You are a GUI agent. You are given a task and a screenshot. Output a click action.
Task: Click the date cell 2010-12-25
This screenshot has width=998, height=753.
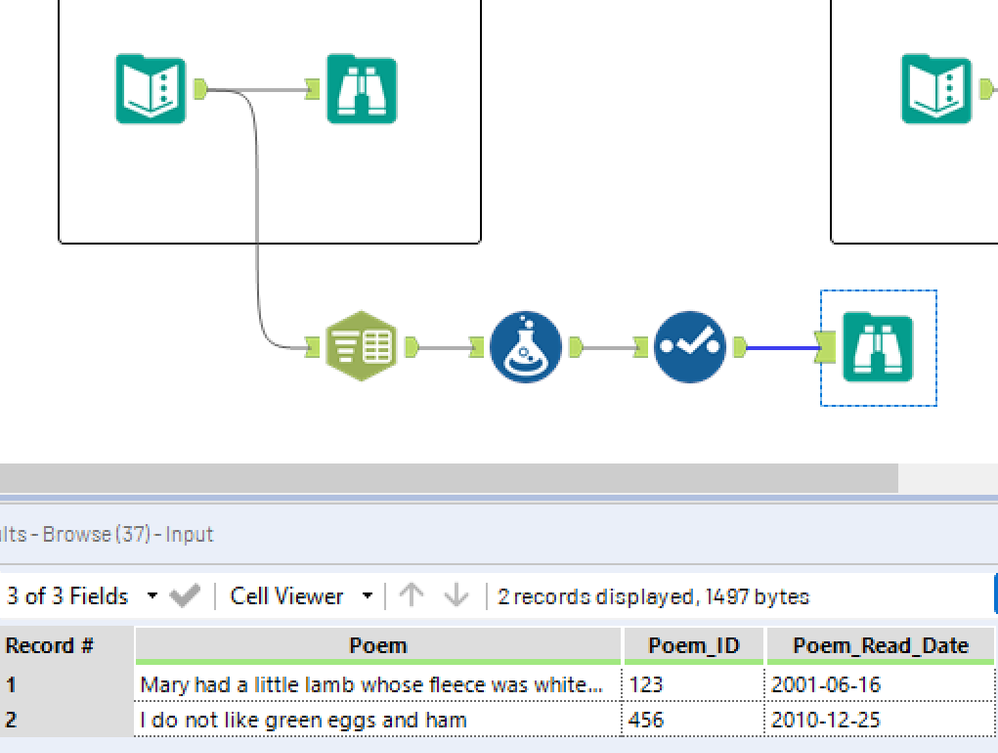pos(880,719)
